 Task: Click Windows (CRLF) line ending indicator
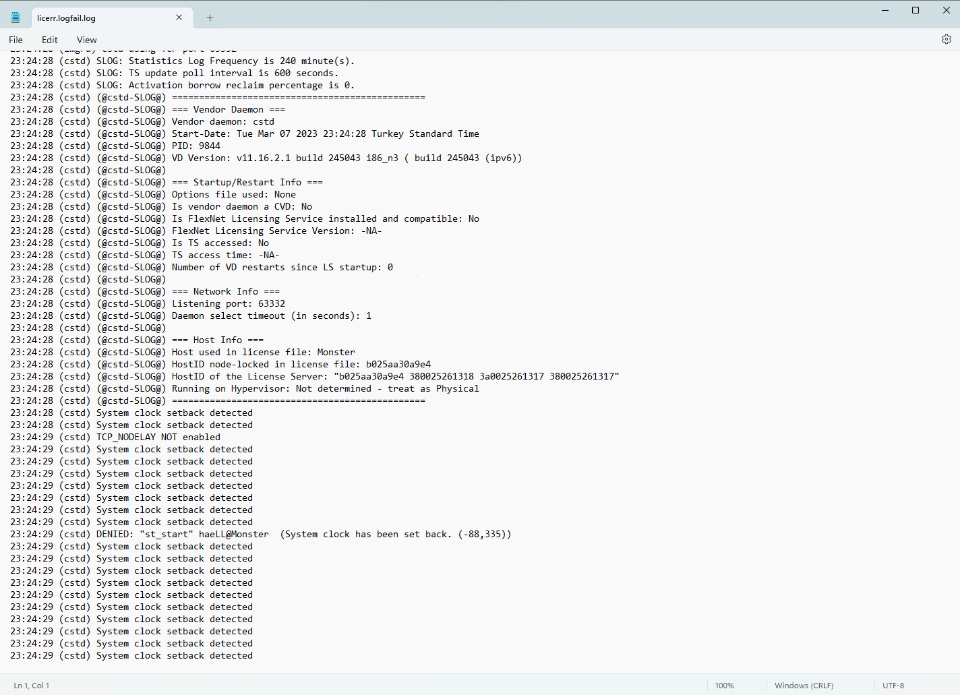coord(803,685)
